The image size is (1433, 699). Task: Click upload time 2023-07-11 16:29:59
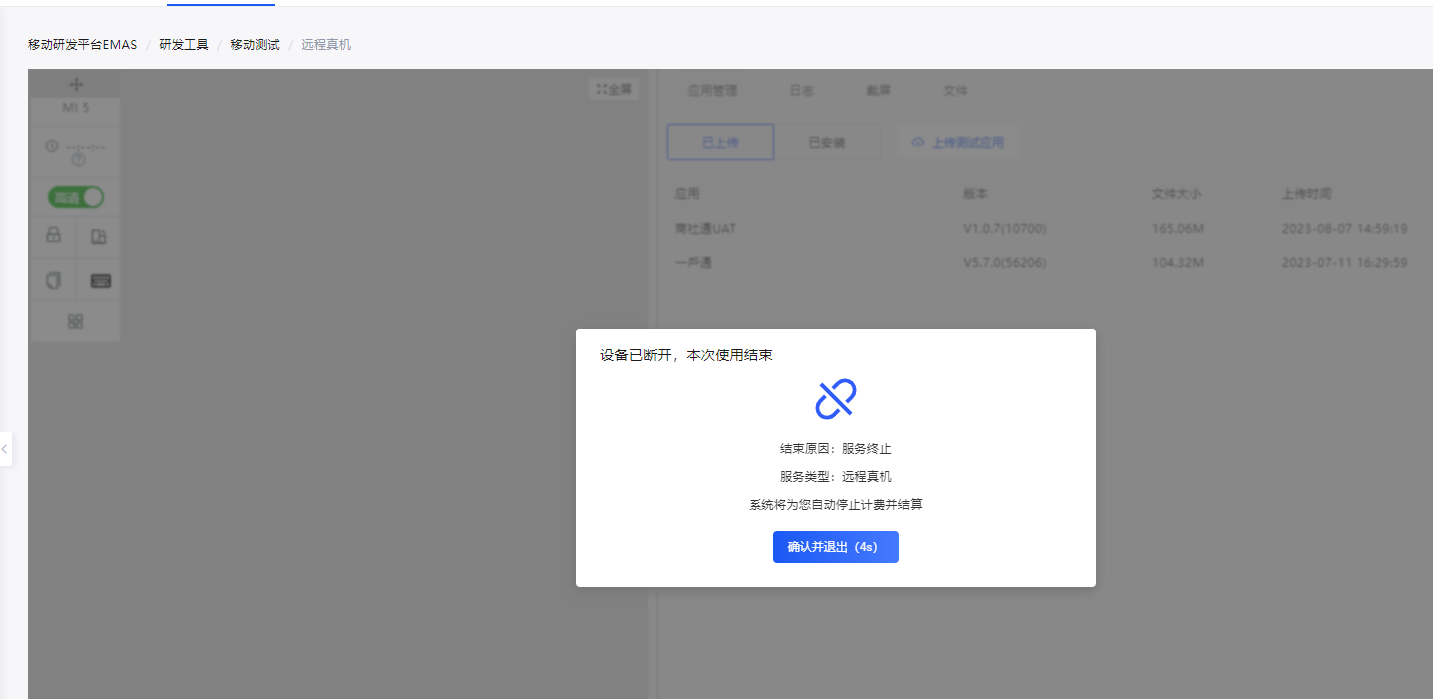[1345, 263]
